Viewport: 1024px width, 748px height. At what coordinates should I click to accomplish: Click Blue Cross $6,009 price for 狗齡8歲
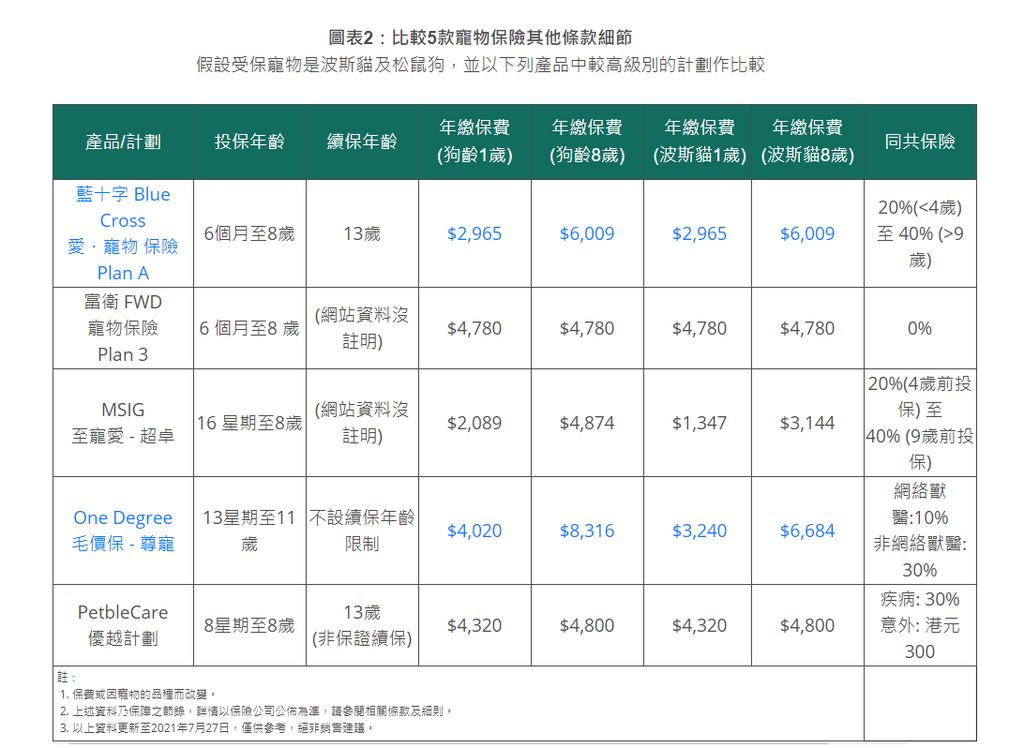point(586,234)
